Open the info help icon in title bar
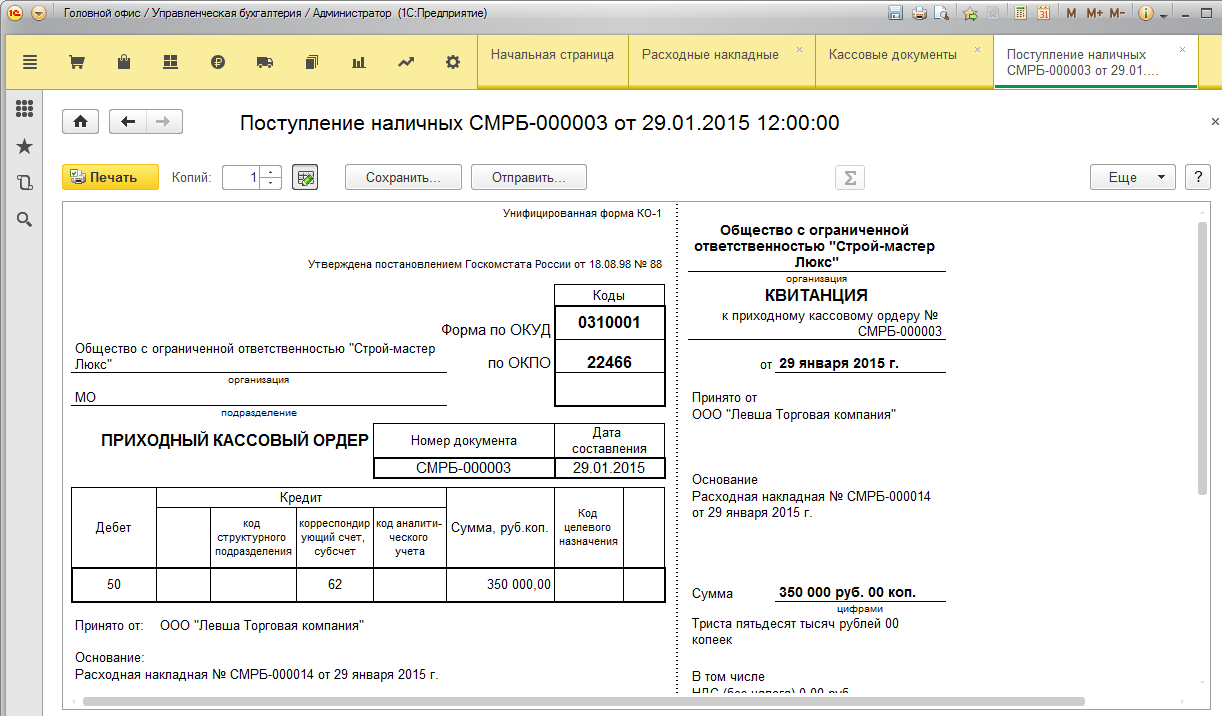Image resolution: width=1222 pixels, height=716 pixels. (x=1146, y=14)
